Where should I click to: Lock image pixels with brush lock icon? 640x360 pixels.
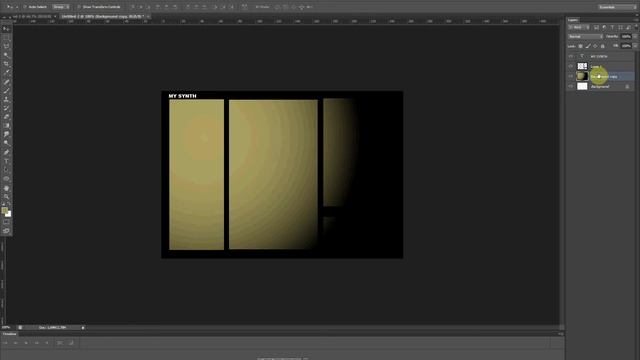pyautogui.click(x=588, y=46)
